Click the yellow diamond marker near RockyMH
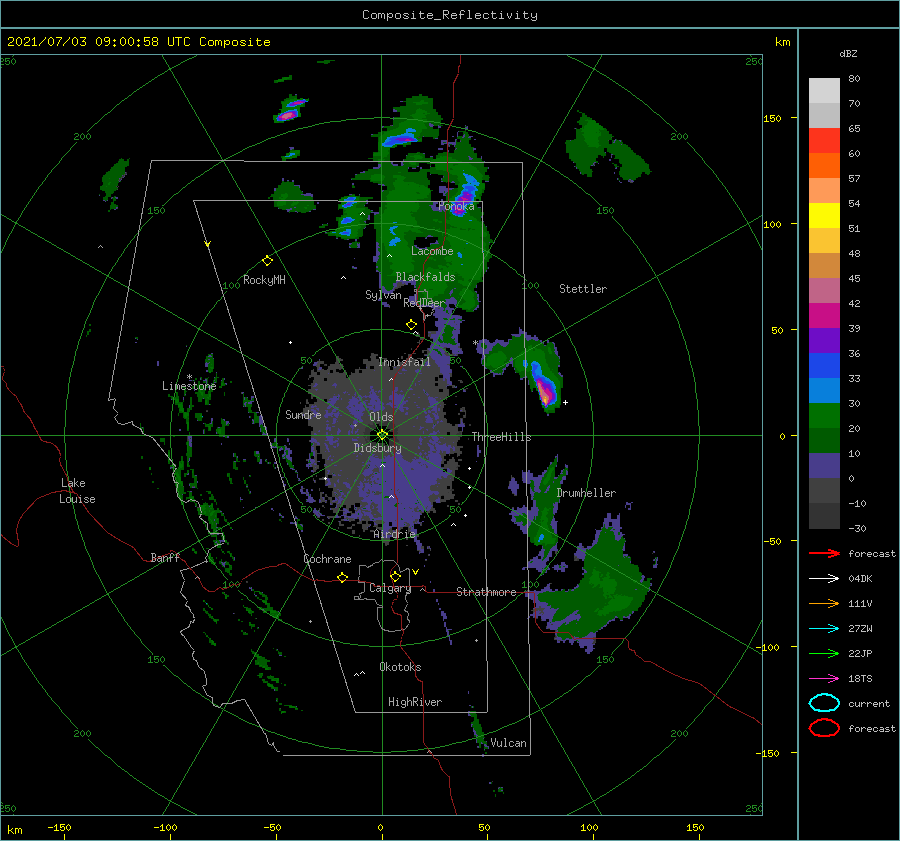The image size is (900, 841). 267,261
